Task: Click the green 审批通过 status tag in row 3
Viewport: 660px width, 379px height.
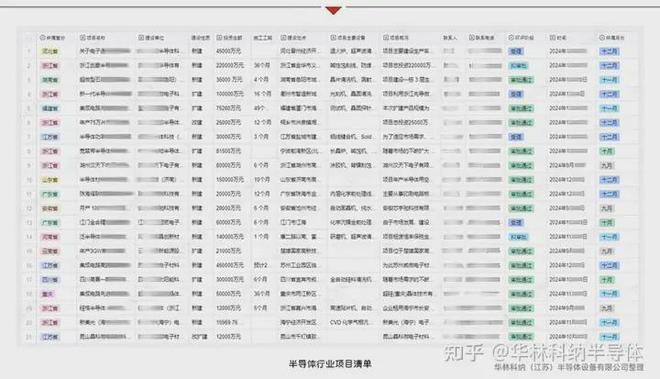Action: pos(521,80)
